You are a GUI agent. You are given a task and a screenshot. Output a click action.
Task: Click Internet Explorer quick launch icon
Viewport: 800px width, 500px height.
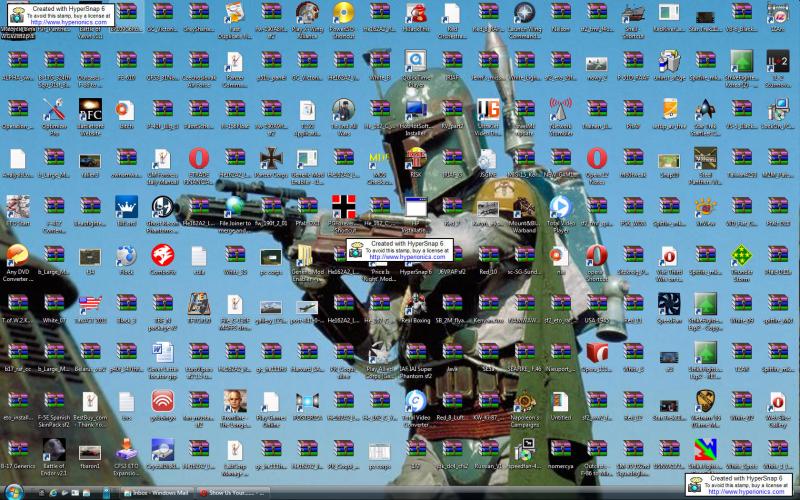pyautogui.click(x=54, y=493)
